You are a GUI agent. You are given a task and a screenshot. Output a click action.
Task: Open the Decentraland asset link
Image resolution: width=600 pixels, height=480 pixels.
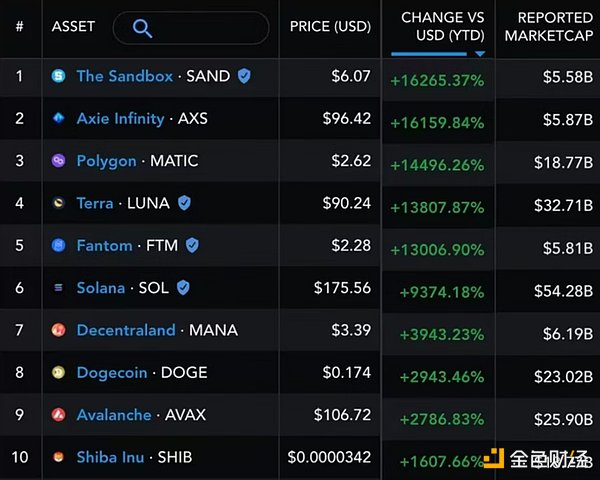point(125,330)
